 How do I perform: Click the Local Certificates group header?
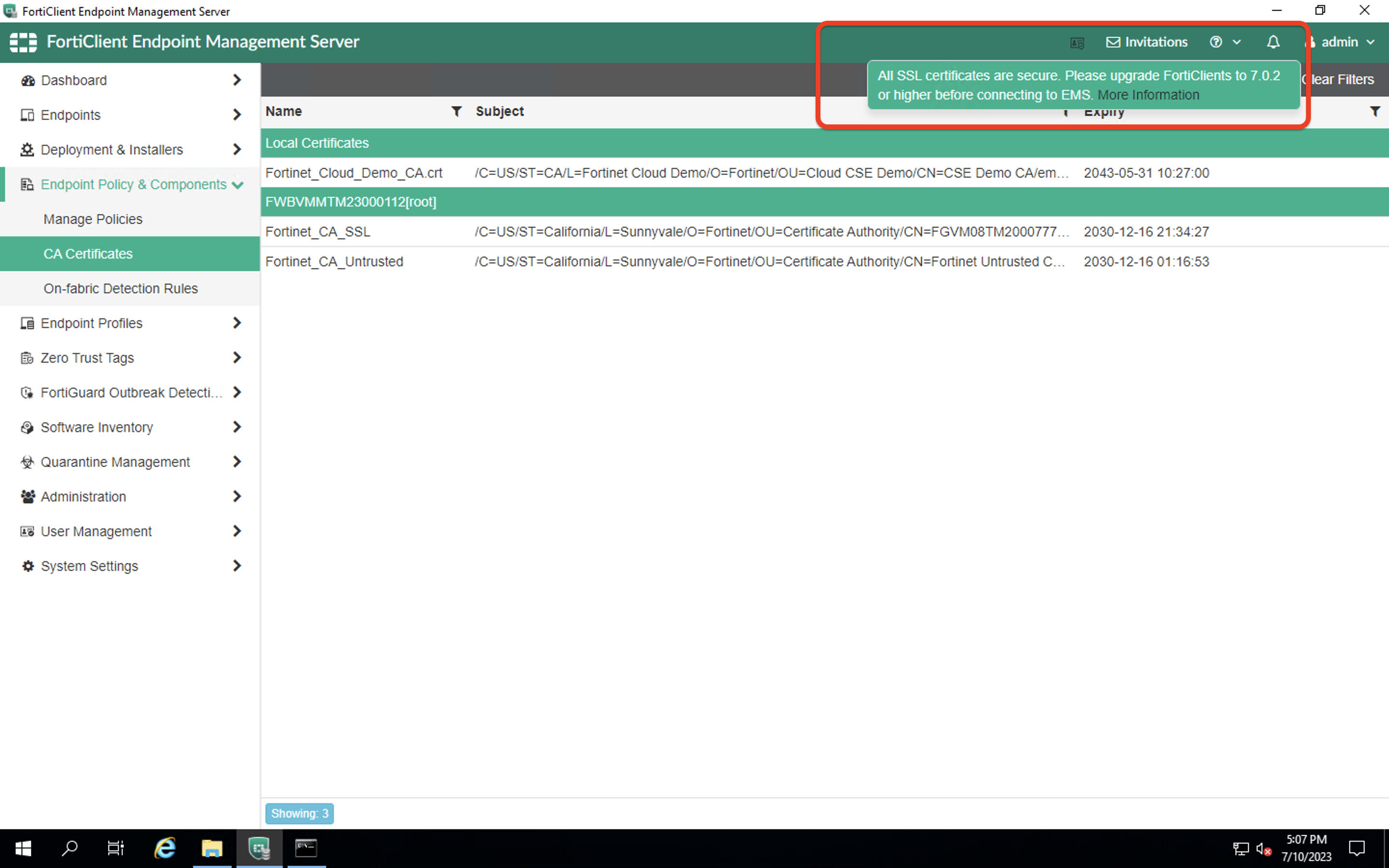coord(824,143)
